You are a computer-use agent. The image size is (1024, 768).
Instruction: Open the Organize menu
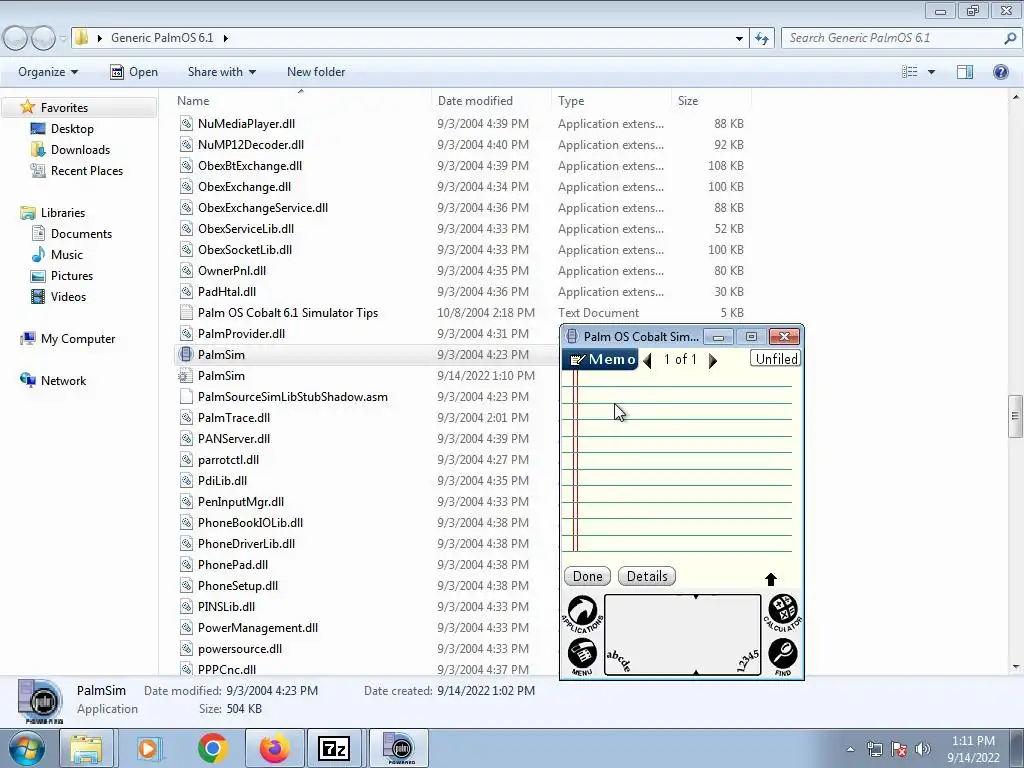click(x=48, y=72)
